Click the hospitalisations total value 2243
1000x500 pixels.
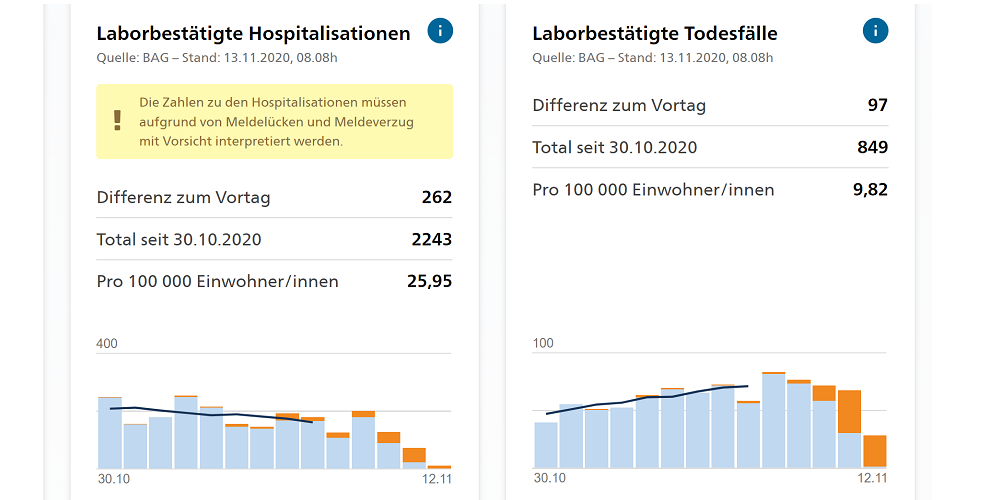(432, 239)
